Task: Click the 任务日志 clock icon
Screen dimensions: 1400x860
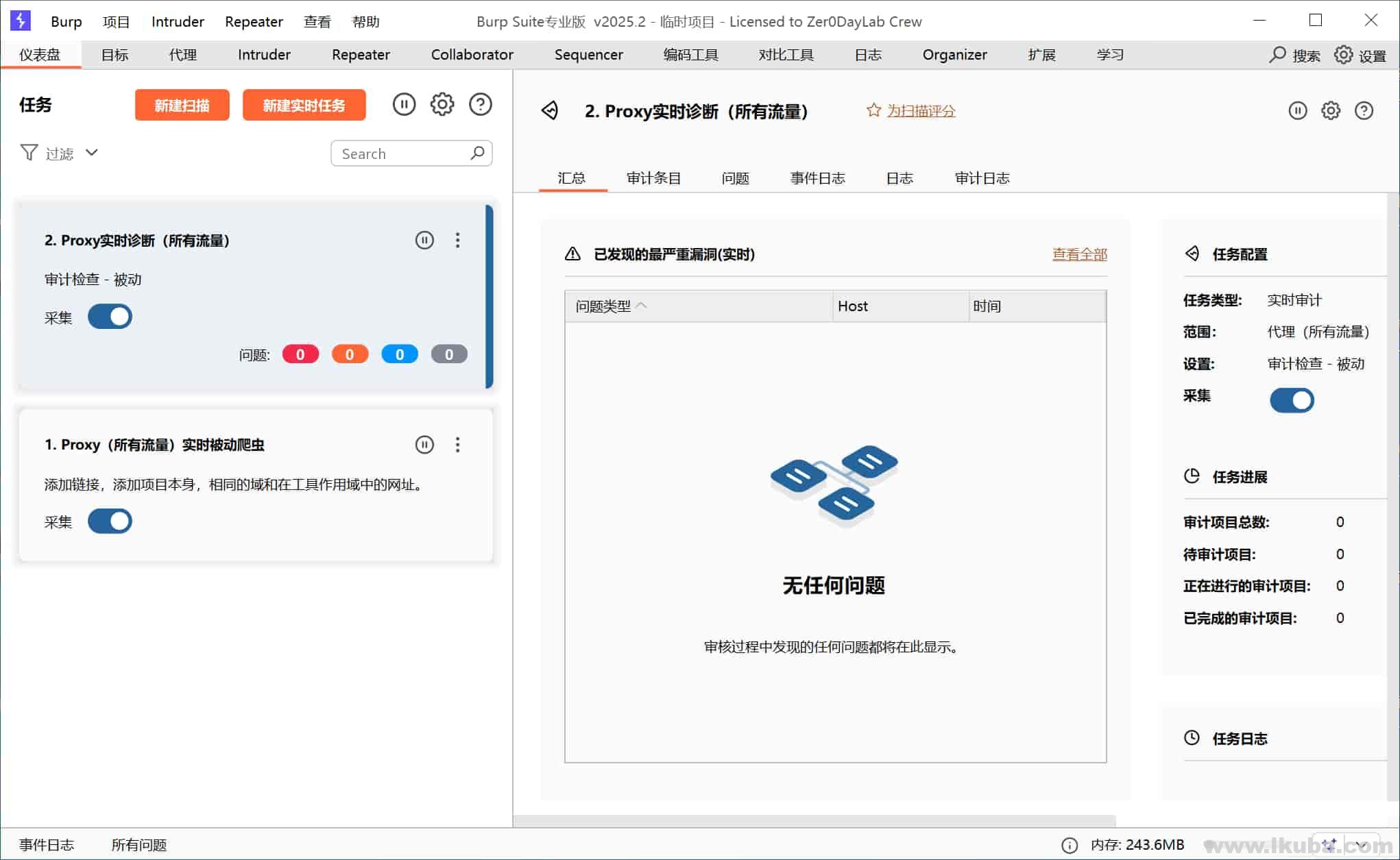Action: [1192, 737]
